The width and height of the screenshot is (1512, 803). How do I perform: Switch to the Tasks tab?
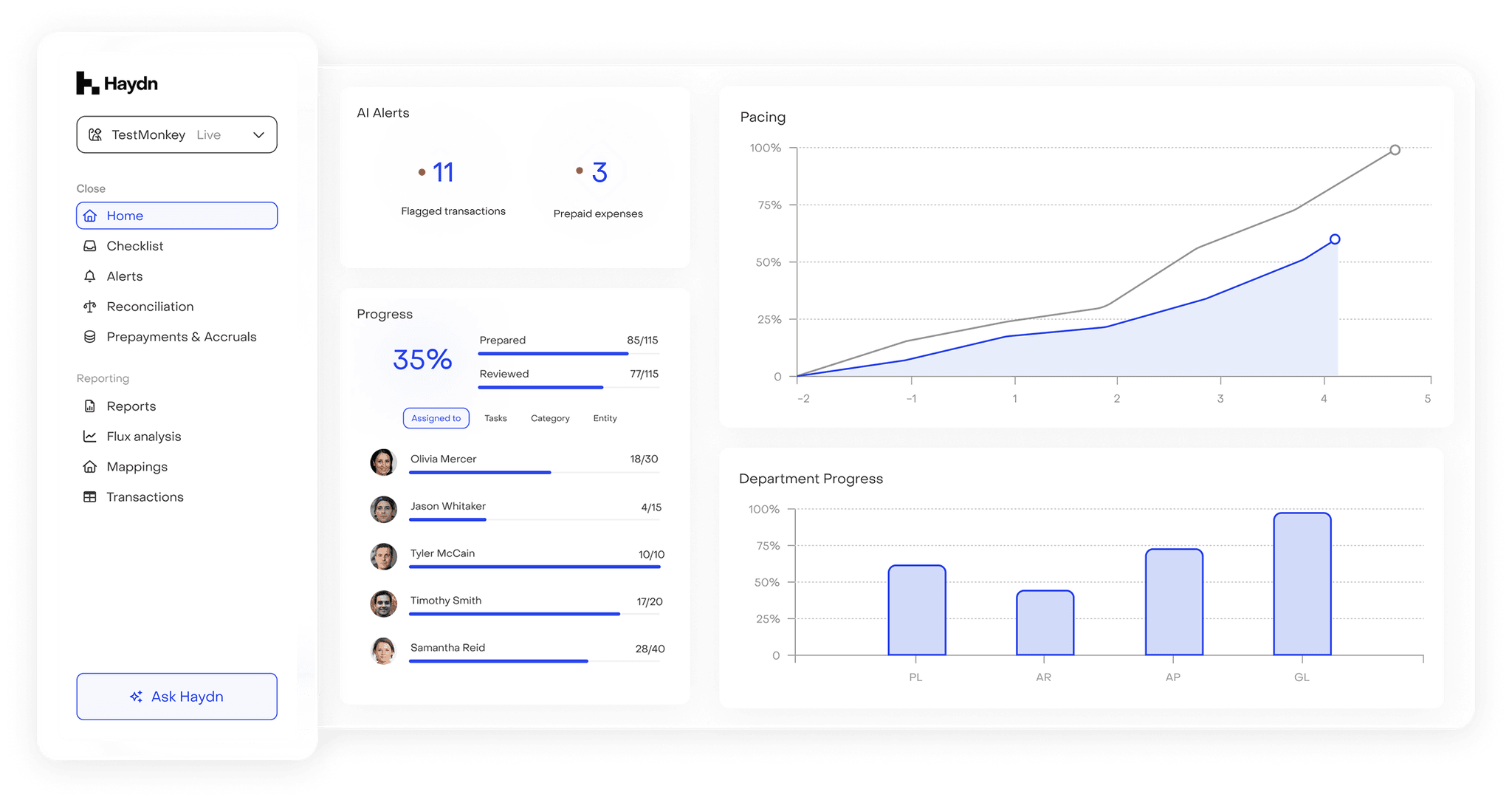pyautogui.click(x=495, y=418)
